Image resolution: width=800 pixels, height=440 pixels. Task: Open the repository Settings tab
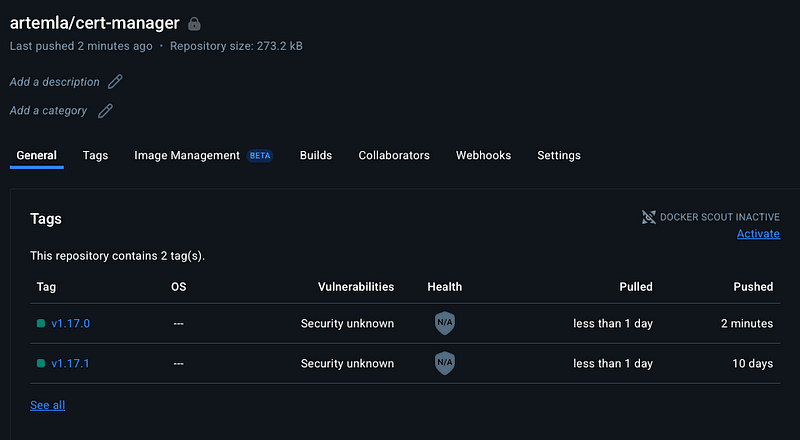559,155
